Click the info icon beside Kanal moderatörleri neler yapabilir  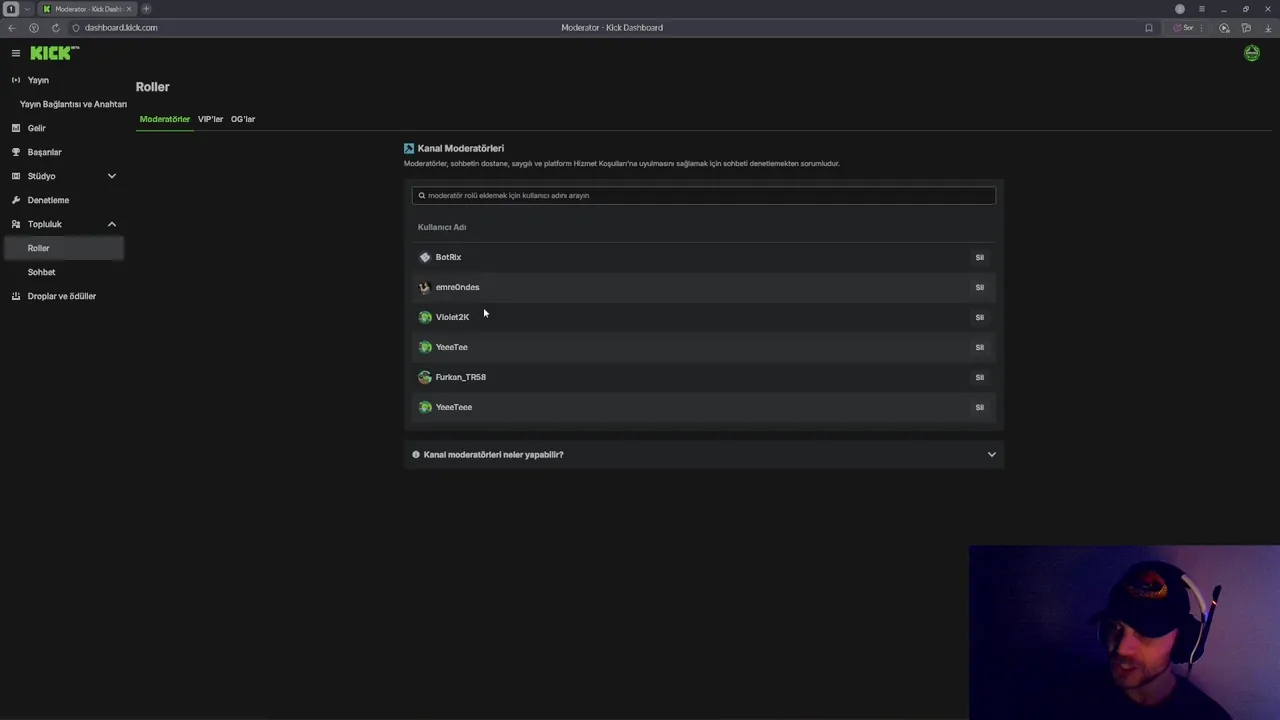416,455
